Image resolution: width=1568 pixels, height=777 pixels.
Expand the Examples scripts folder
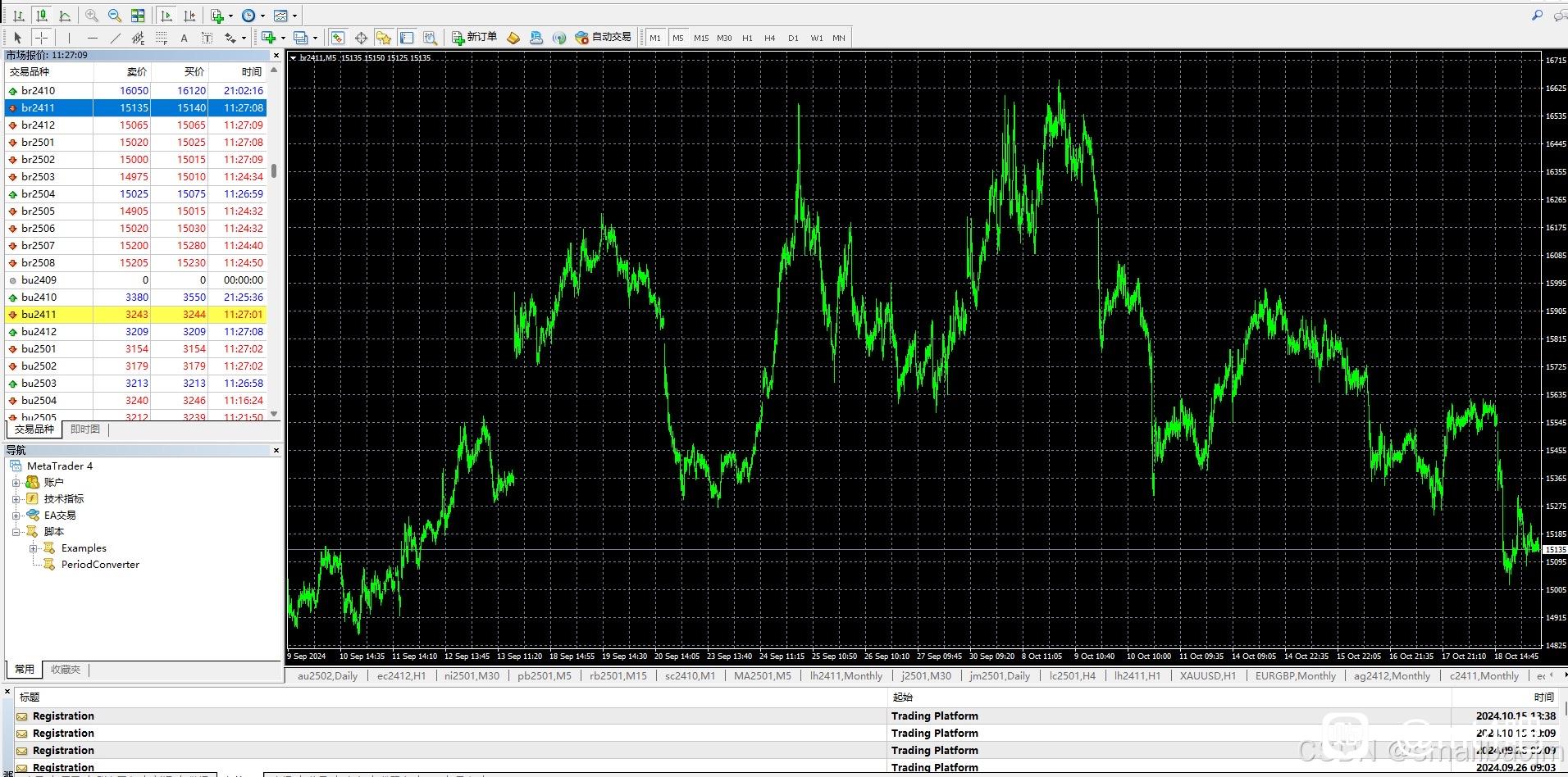[33, 548]
